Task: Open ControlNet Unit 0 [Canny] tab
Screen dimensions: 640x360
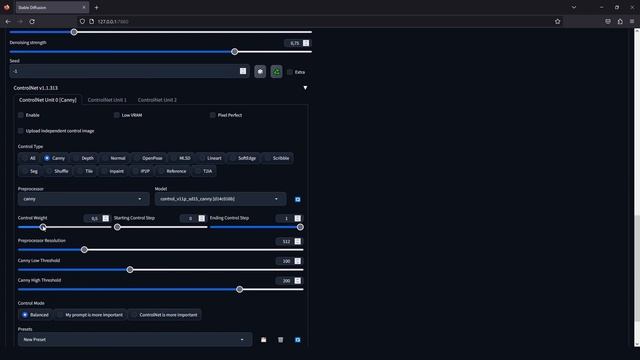Action: point(47,100)
